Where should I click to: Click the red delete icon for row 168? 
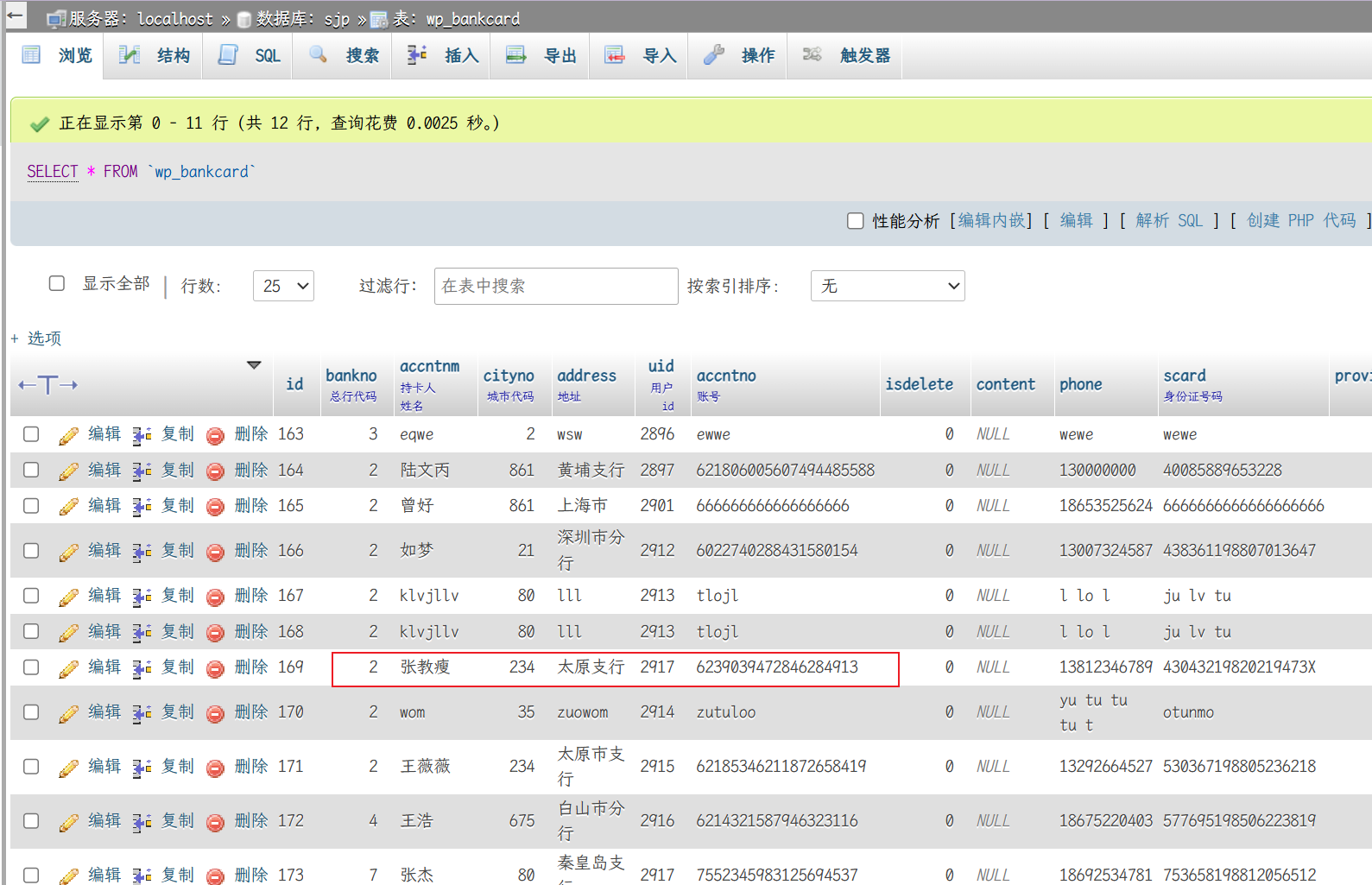[216, 633]
